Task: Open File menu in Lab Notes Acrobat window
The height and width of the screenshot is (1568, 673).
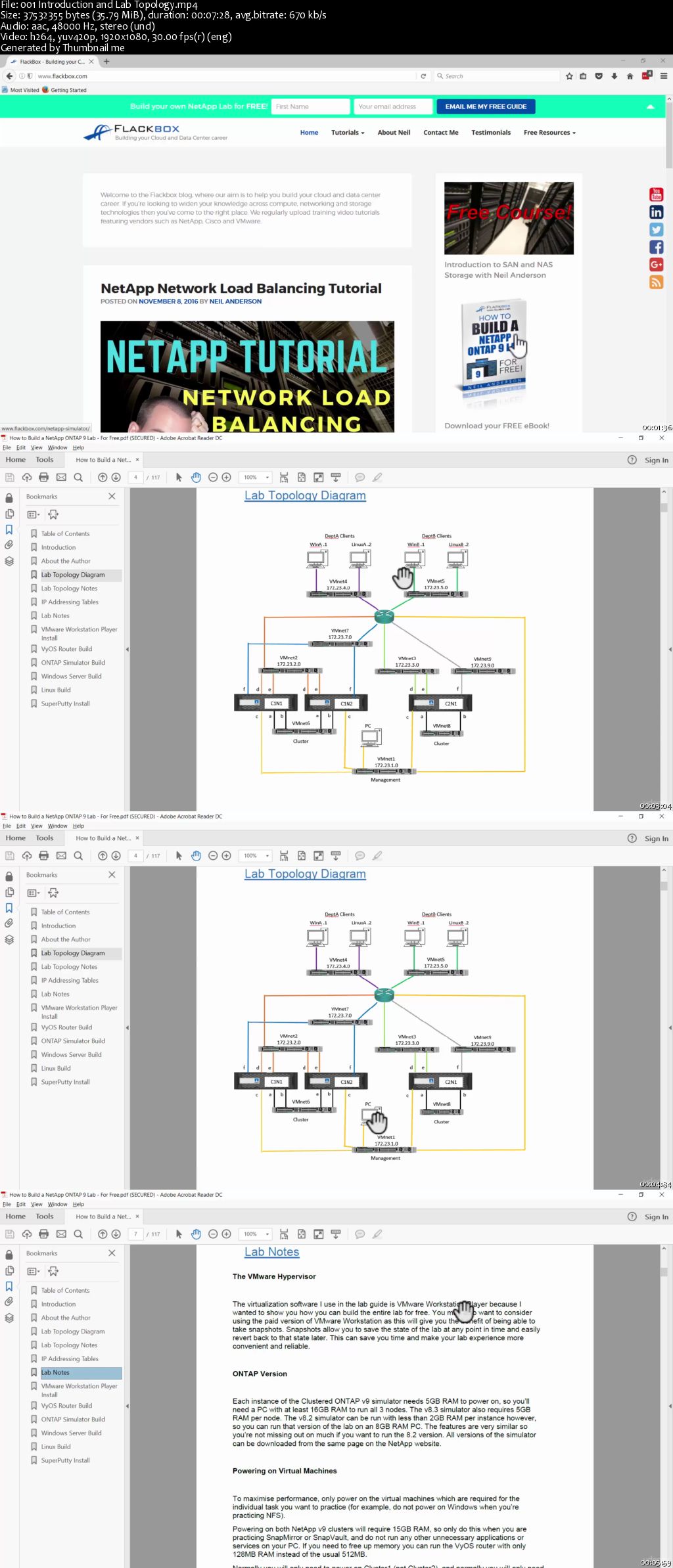Action: pos(7,1204)
